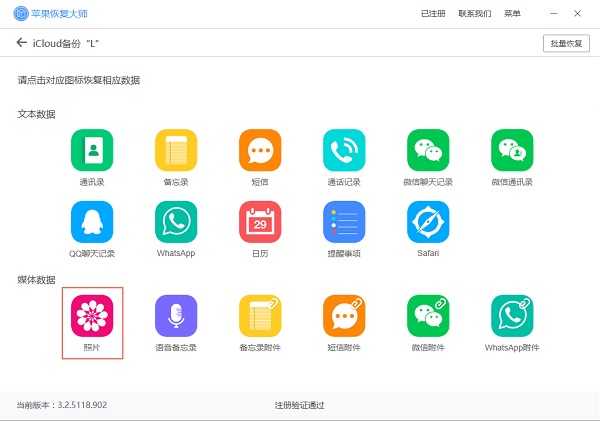This screenshot has height=421, width=600.
Task: Click the 文本数据 section heading
Action: pyautogui.click(x=36, y=114)
